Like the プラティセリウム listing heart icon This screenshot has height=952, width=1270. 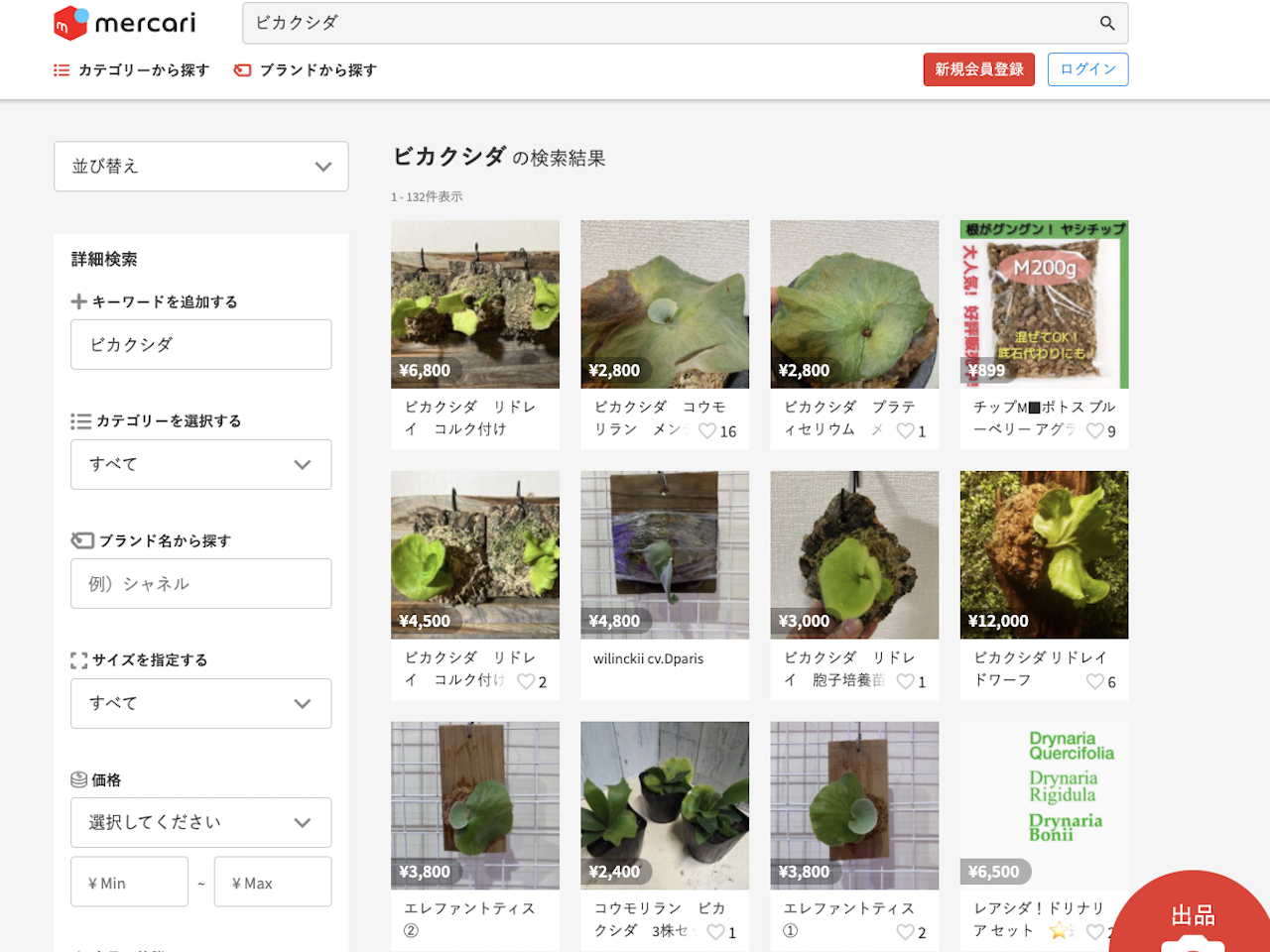(x=905, y=431)
